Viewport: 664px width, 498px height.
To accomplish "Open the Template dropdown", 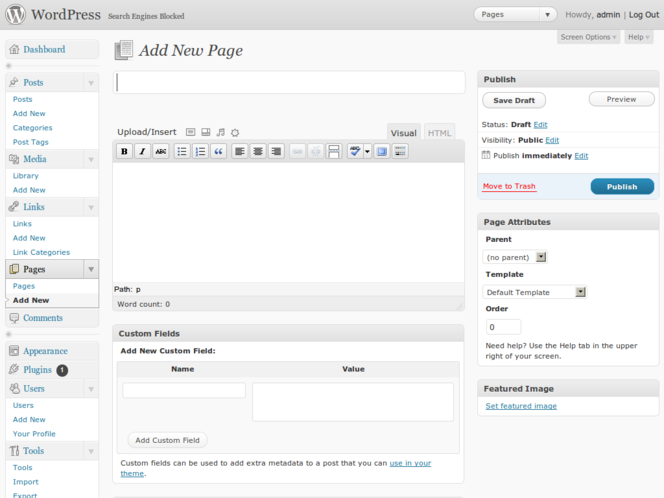I will click(535, 292).
